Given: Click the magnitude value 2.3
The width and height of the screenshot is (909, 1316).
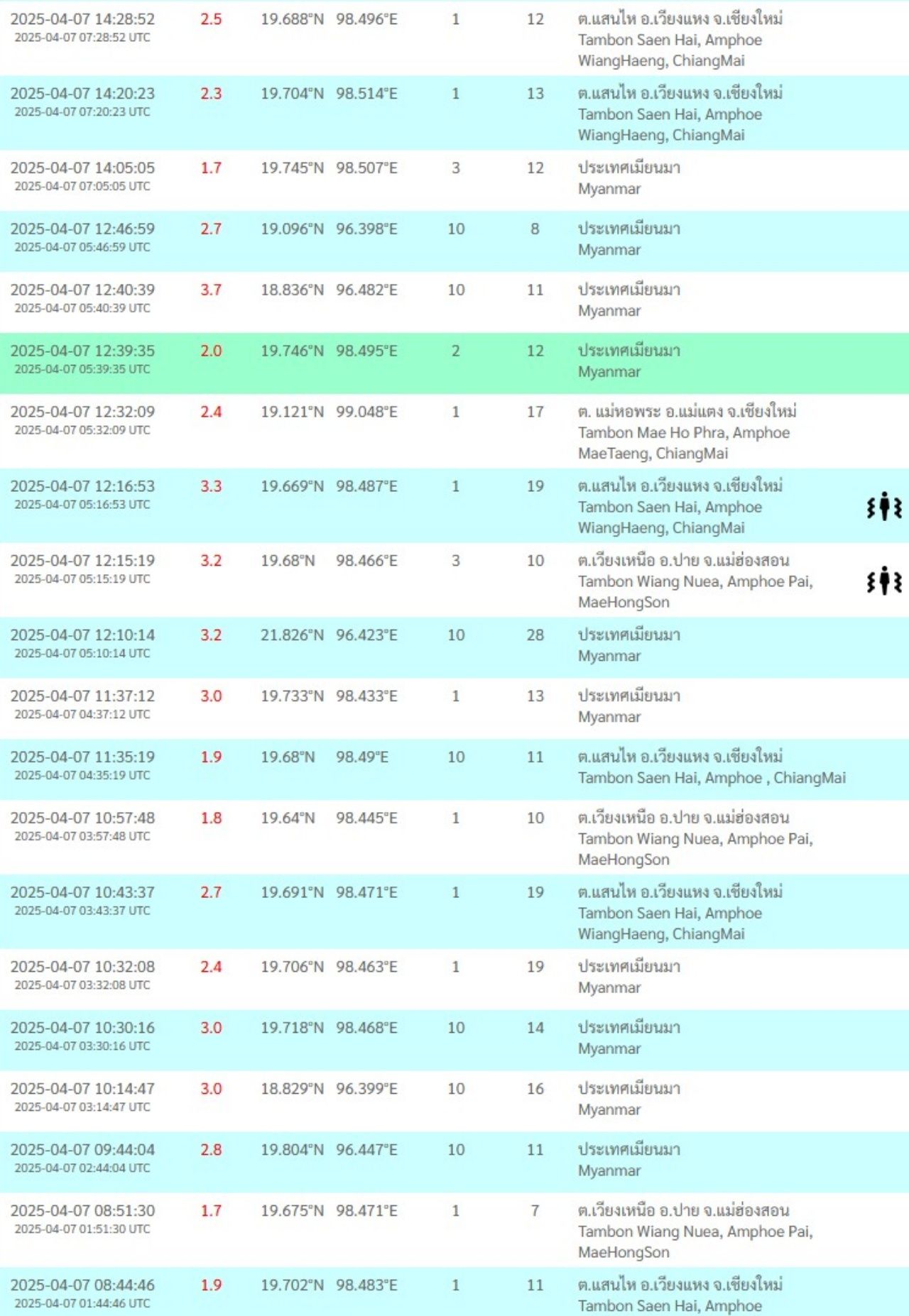Looking at the screenshot, I should (211, 94).
